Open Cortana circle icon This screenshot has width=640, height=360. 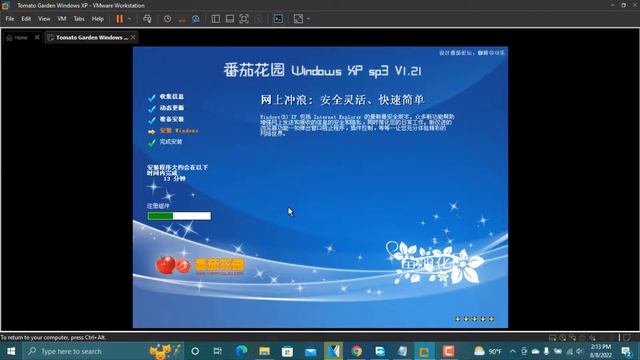pos(195,351)
